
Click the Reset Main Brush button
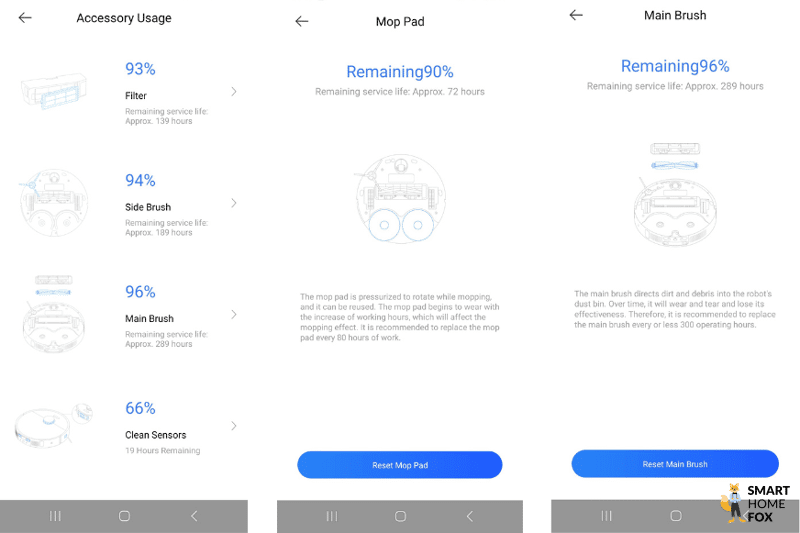675,464
